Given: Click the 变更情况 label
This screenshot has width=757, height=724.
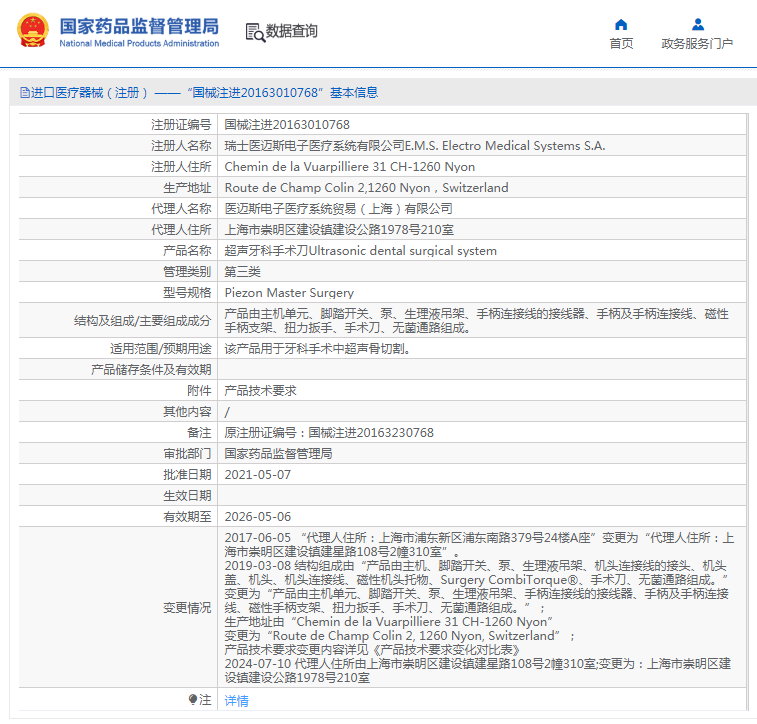Looking at the screenshot, I should click(187, 608).
